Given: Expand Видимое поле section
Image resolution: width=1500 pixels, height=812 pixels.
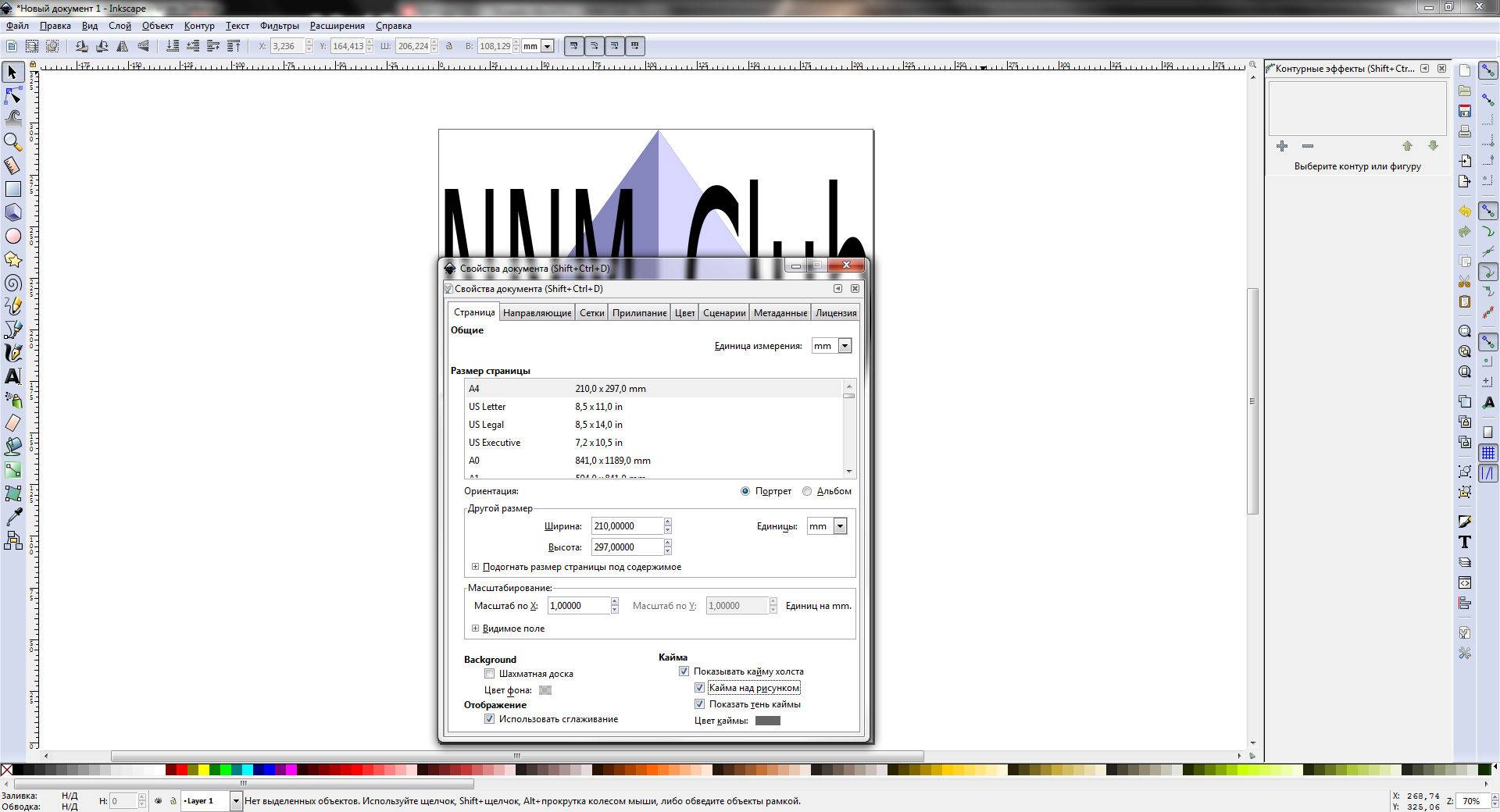Looking at the screenshot, I should coord(475,629).
